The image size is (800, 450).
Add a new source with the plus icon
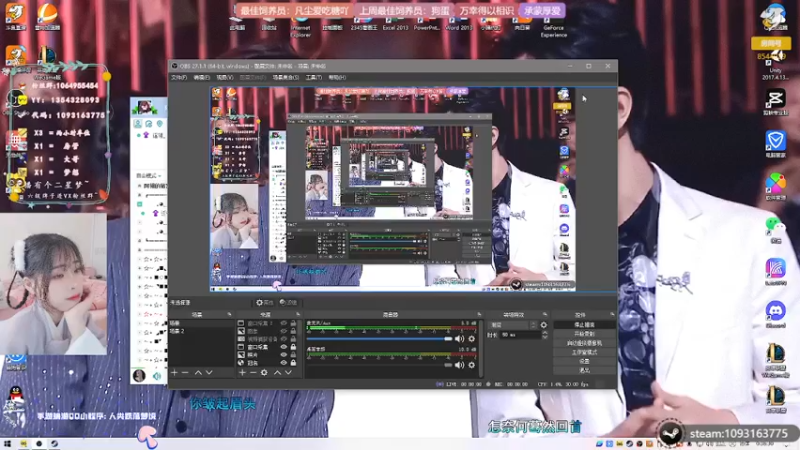(242, 373)
